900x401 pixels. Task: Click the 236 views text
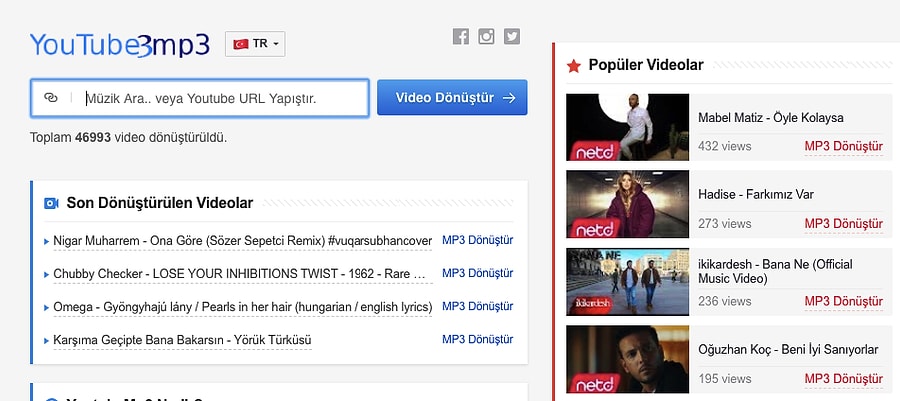(x=724, y=301)
